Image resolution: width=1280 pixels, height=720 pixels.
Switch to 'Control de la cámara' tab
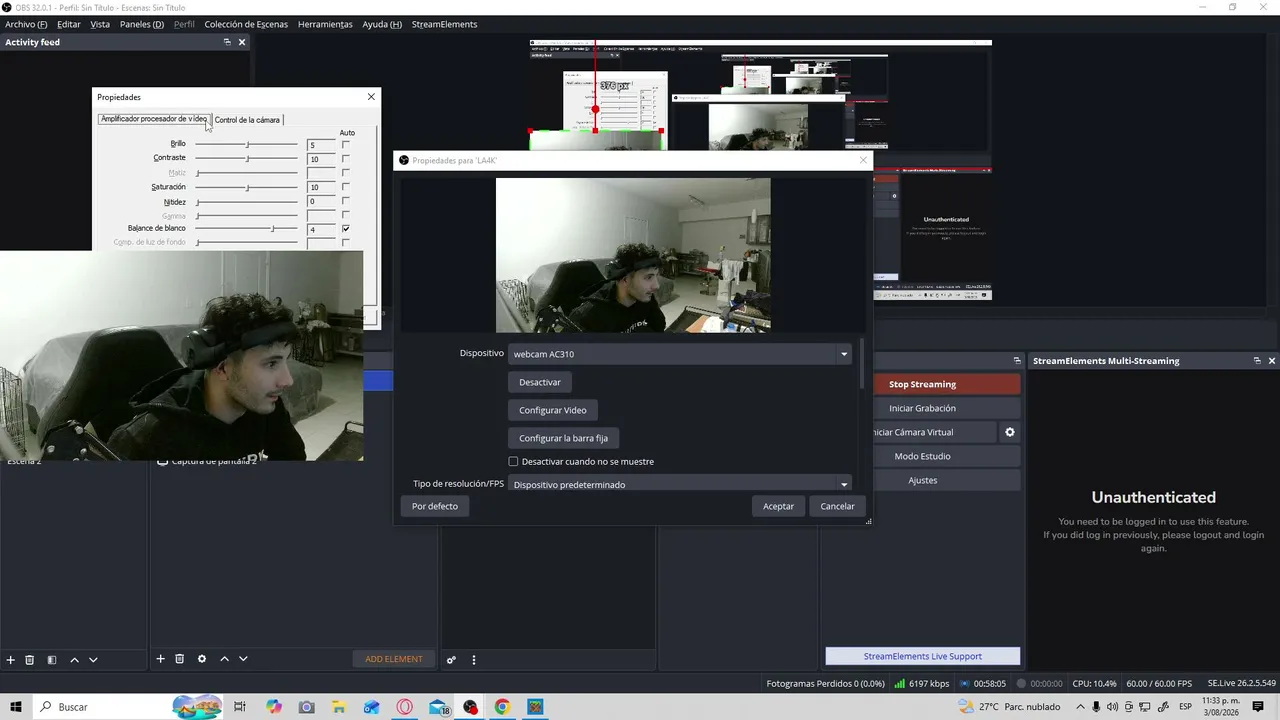[x=247, y=120]
